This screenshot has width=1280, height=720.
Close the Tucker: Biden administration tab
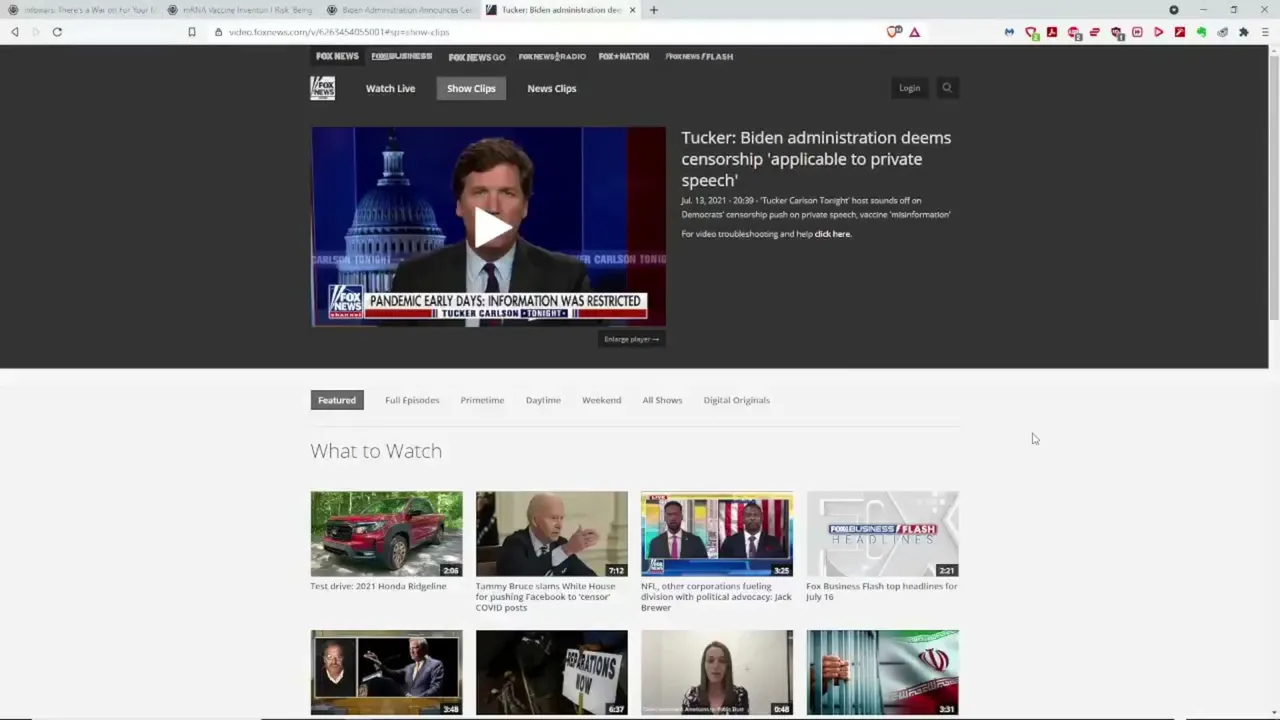(x=632, y=10)
